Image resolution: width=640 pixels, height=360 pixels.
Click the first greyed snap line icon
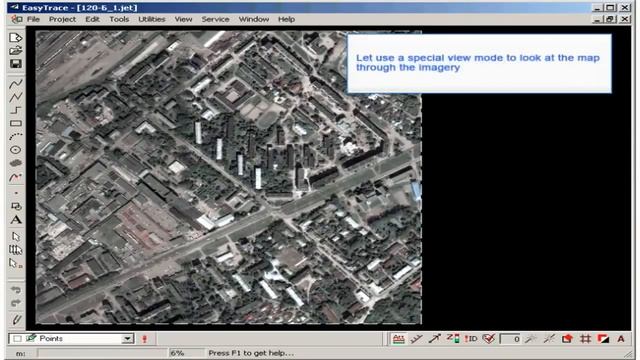[x=531, y=339]
